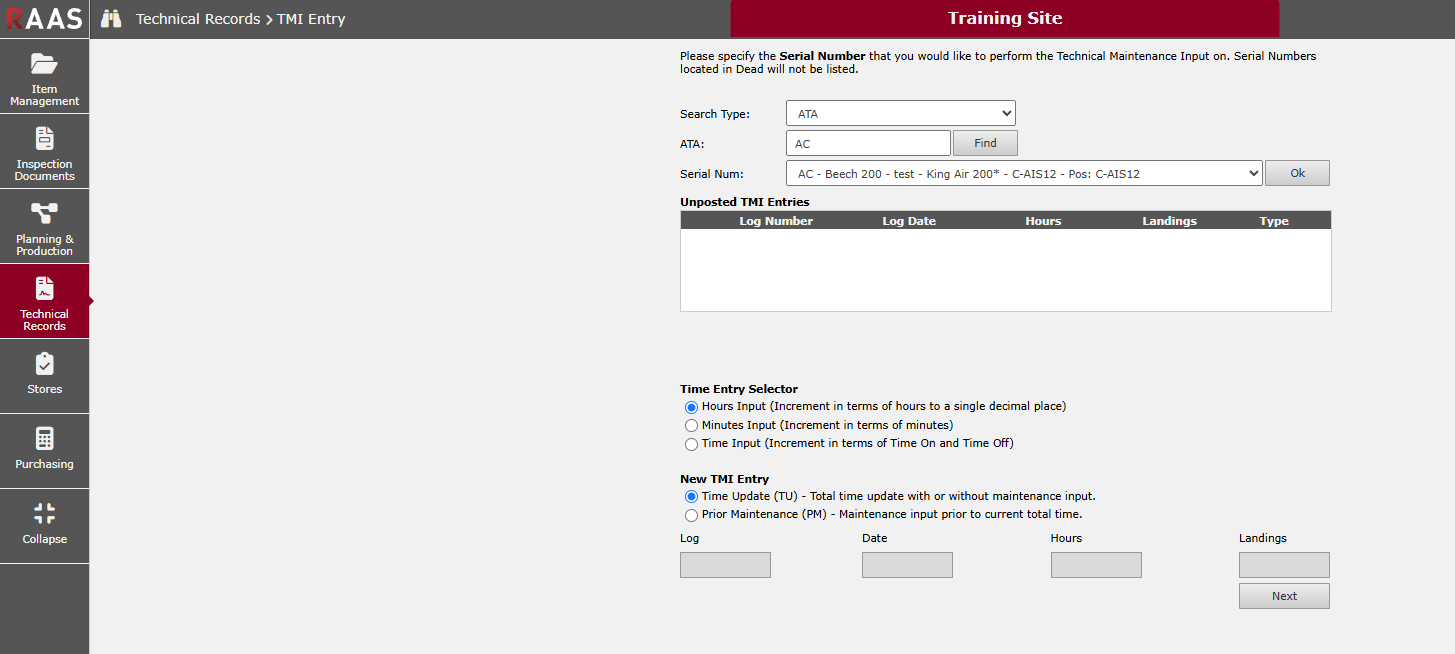This screenshot has height=654, width=1455.
Task: Select the Hours Input radio button
Action: [691, 408]
